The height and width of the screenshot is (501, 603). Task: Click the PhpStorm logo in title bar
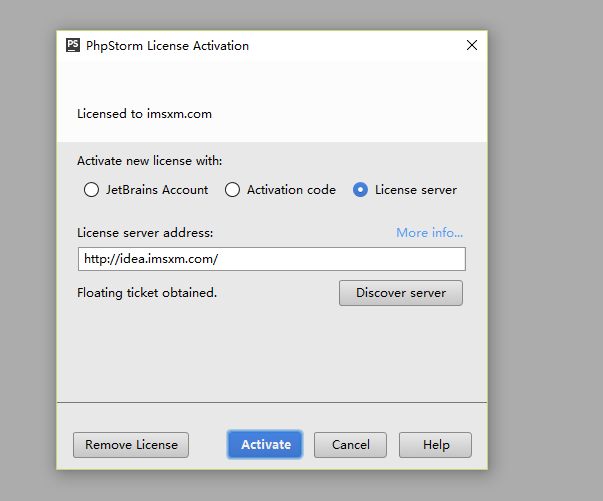pyautogui.click(x=73, y=45)
